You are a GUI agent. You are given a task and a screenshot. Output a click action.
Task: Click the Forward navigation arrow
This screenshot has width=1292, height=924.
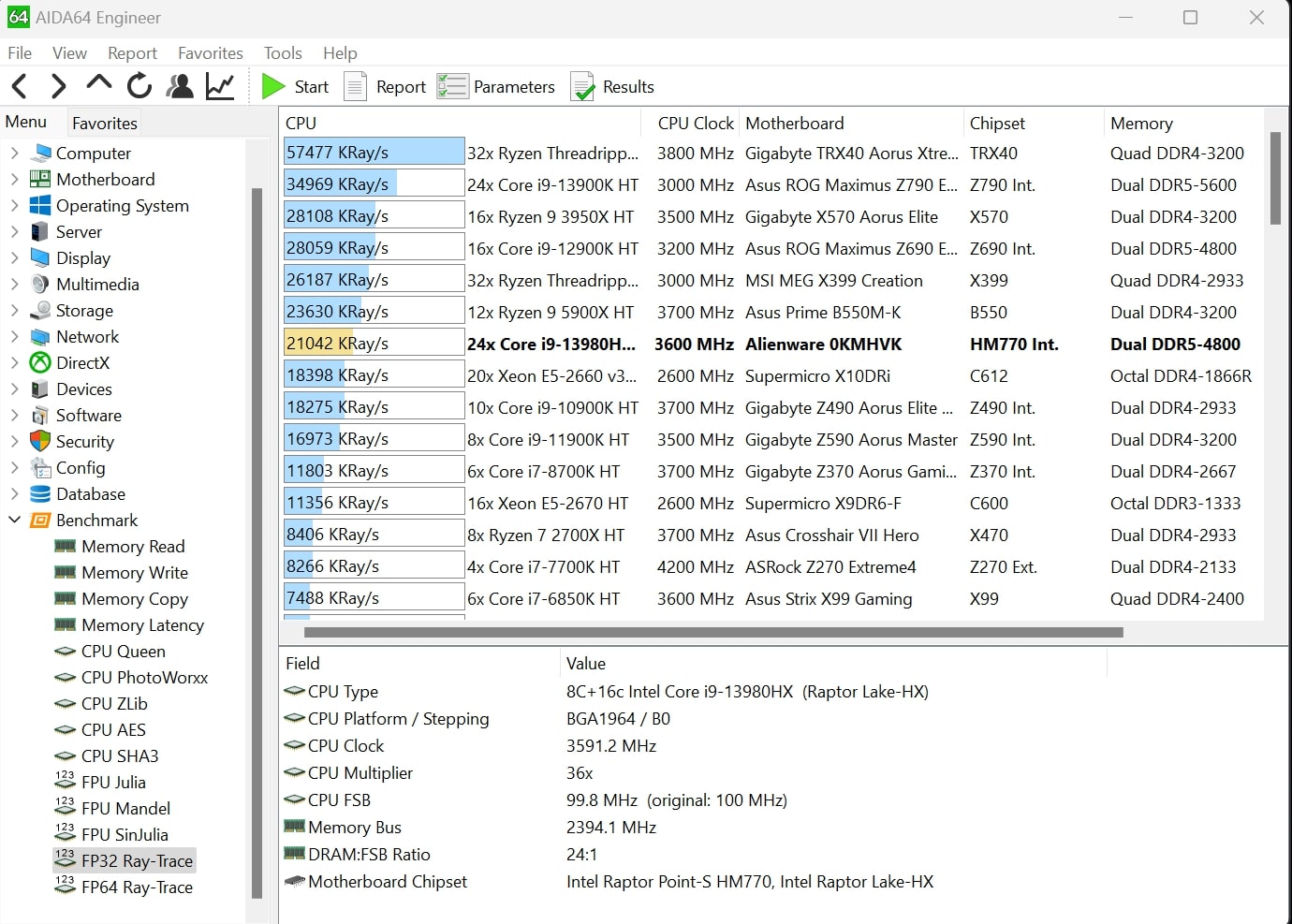(x=58, y=87)
